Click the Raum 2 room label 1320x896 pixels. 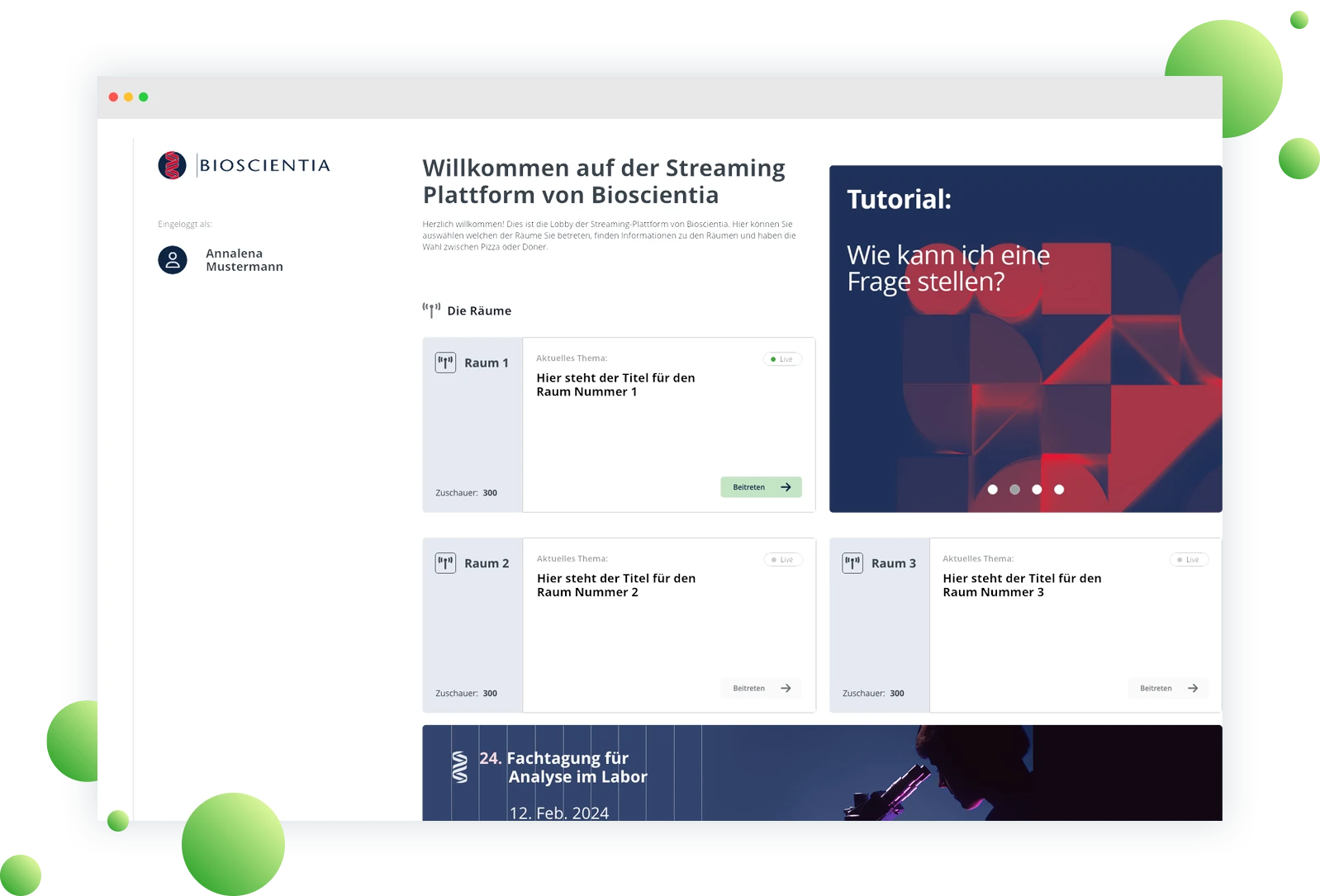pos(487,563)
